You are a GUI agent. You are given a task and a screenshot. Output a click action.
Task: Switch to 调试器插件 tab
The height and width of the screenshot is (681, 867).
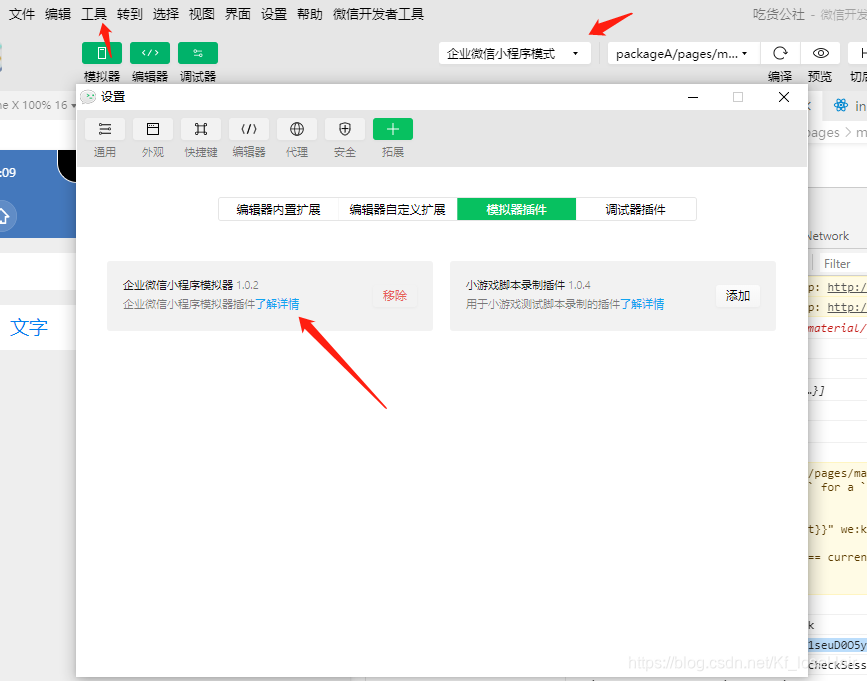[x=636, y=209]
